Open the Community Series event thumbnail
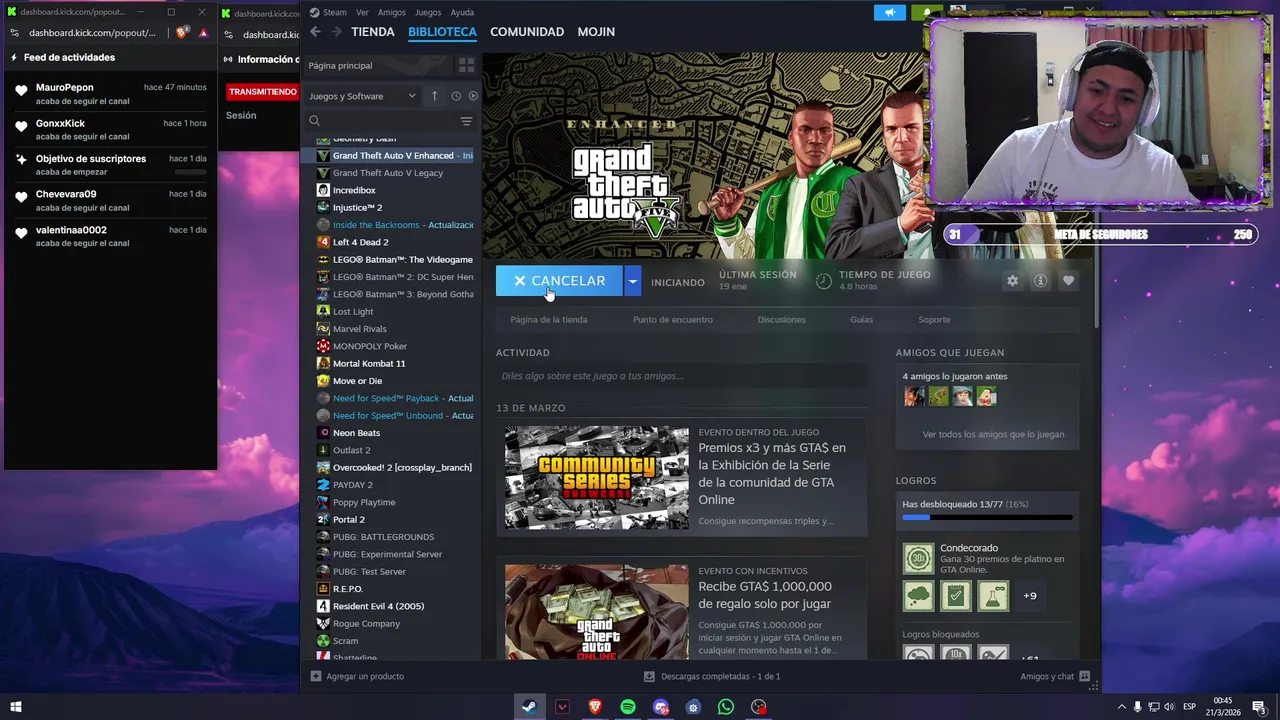The width and height of the screenshot is (1280, 720). click(597, 477)
